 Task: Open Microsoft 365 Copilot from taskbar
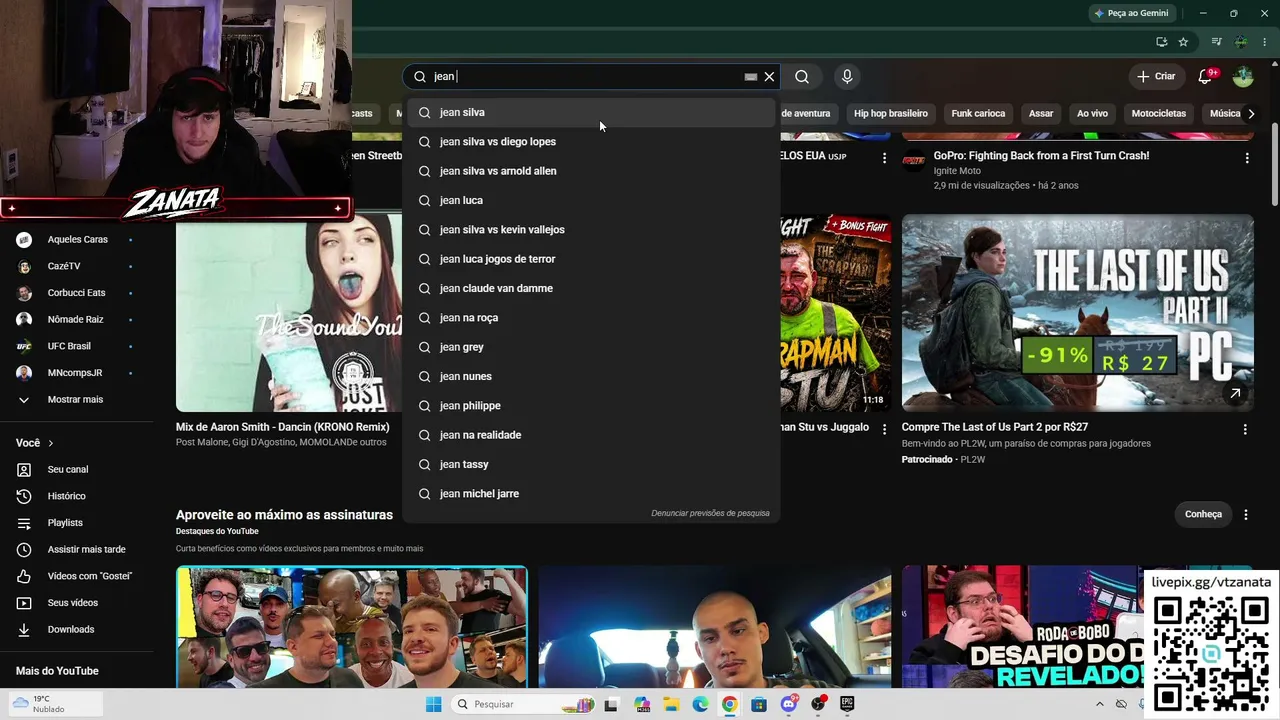tap(642, 704)
